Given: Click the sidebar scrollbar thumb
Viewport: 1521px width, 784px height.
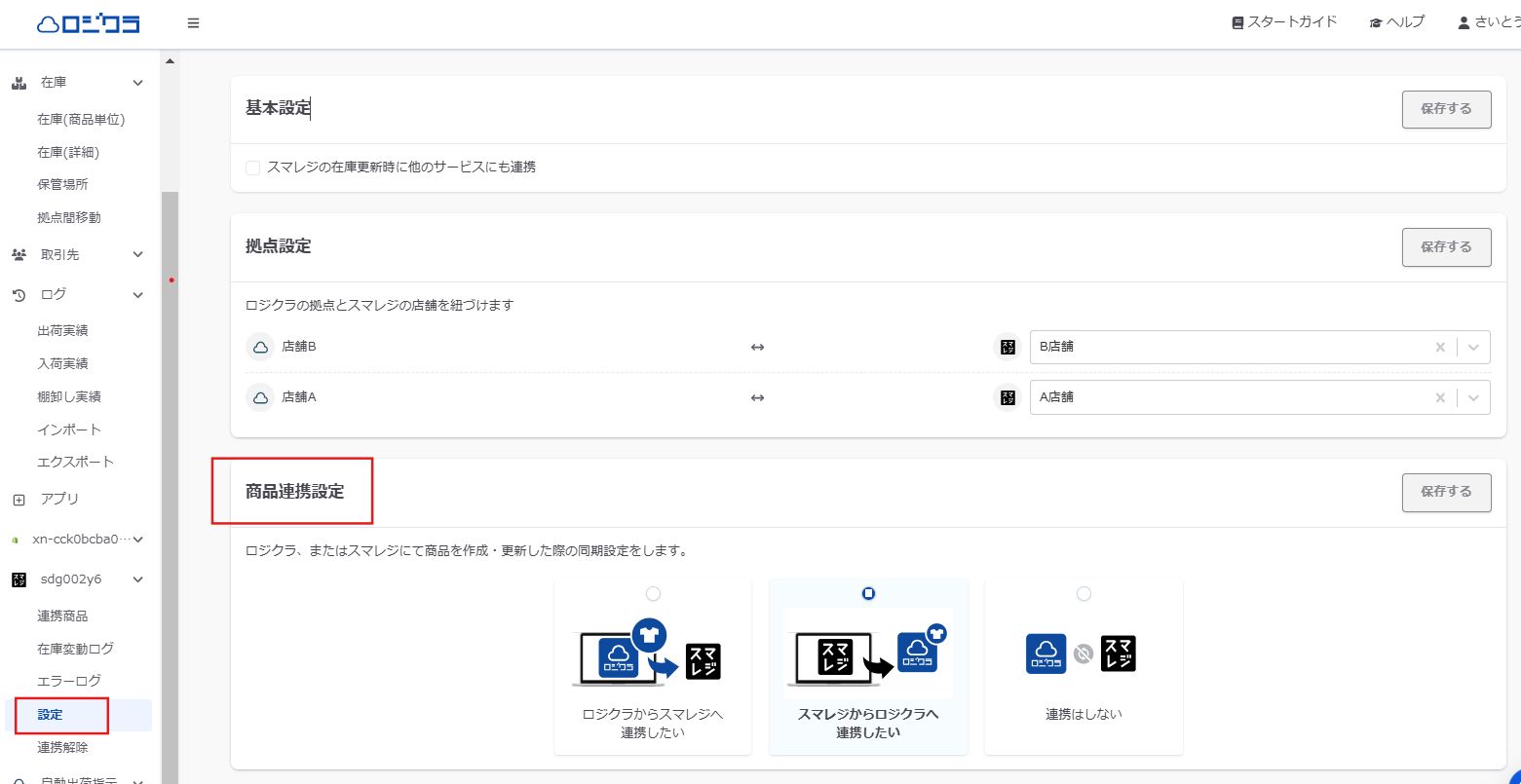Looking at the screenshot, I should [x=170, y=487].
